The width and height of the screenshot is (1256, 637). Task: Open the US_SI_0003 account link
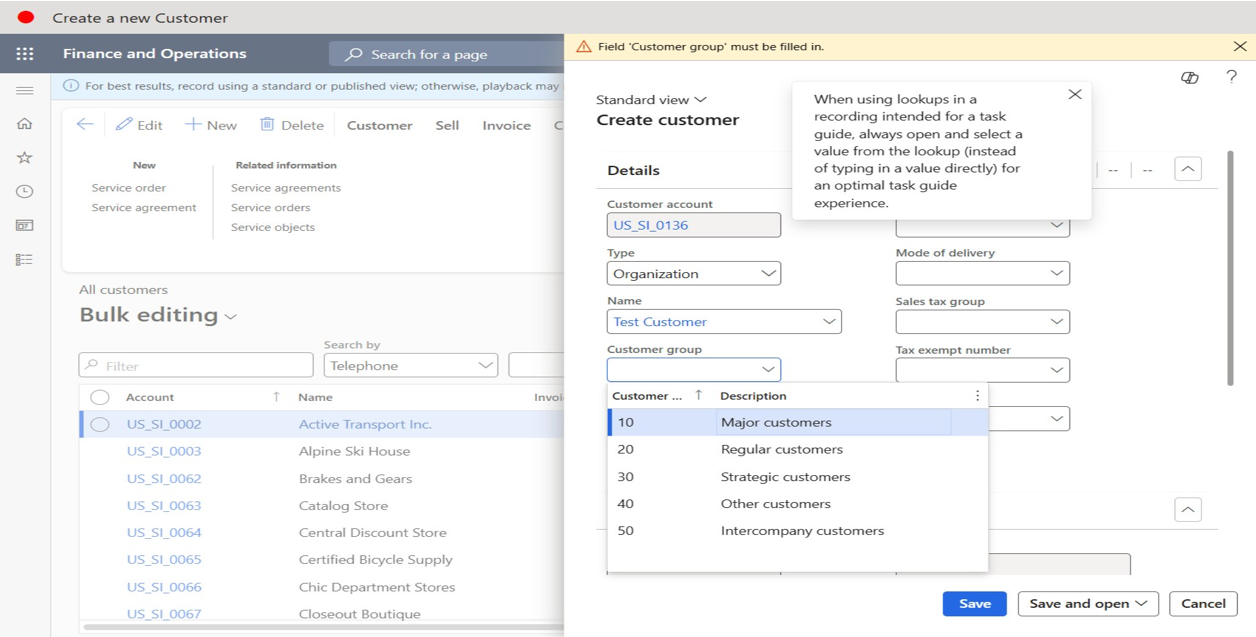pos(164,451)
